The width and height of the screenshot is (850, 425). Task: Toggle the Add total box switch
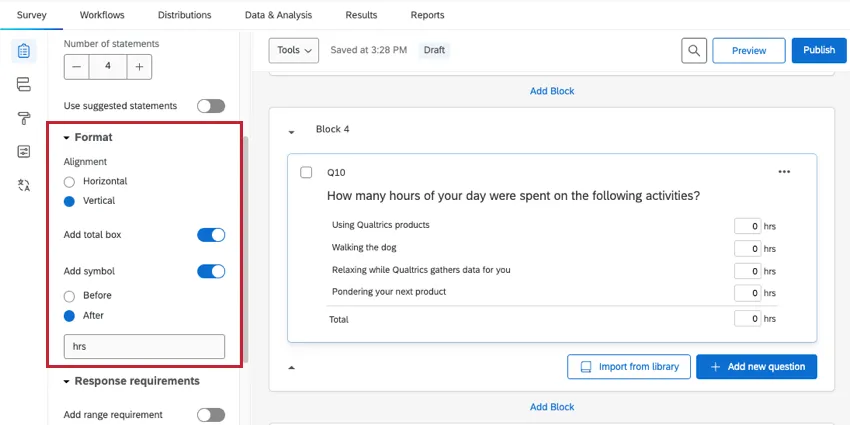[210, 235]
